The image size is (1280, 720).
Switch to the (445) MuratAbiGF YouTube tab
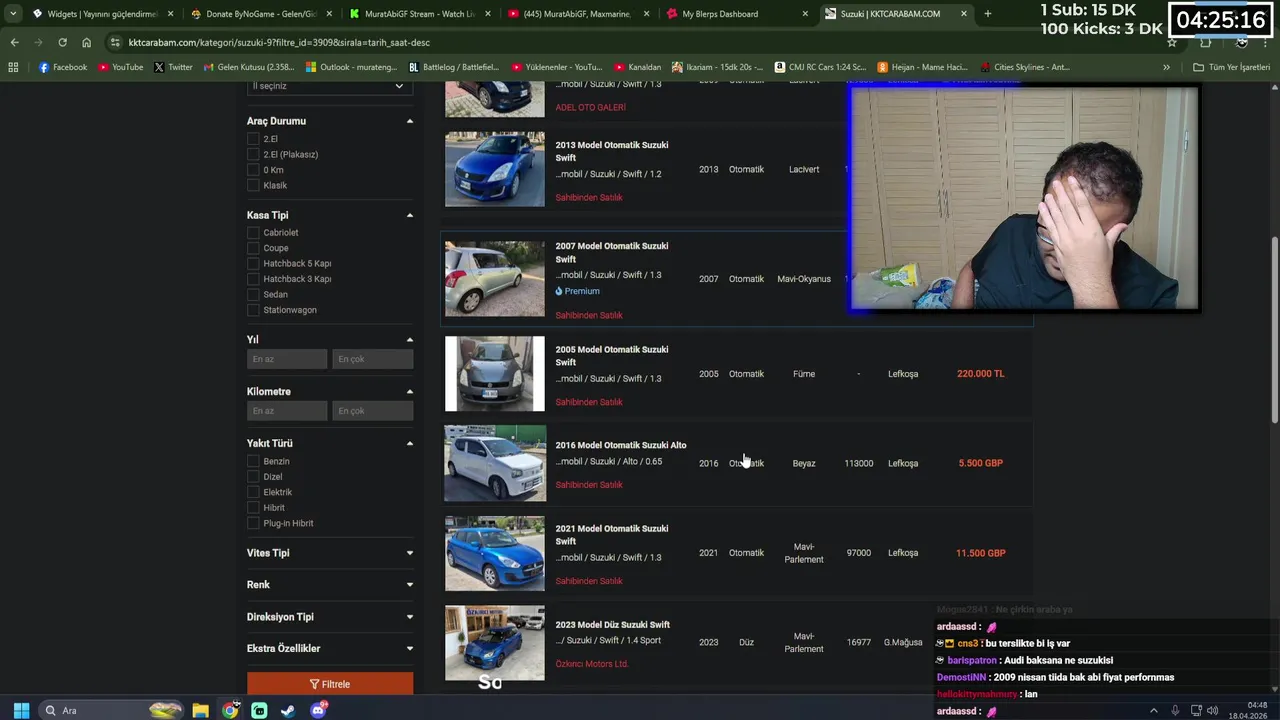[577, 14]
